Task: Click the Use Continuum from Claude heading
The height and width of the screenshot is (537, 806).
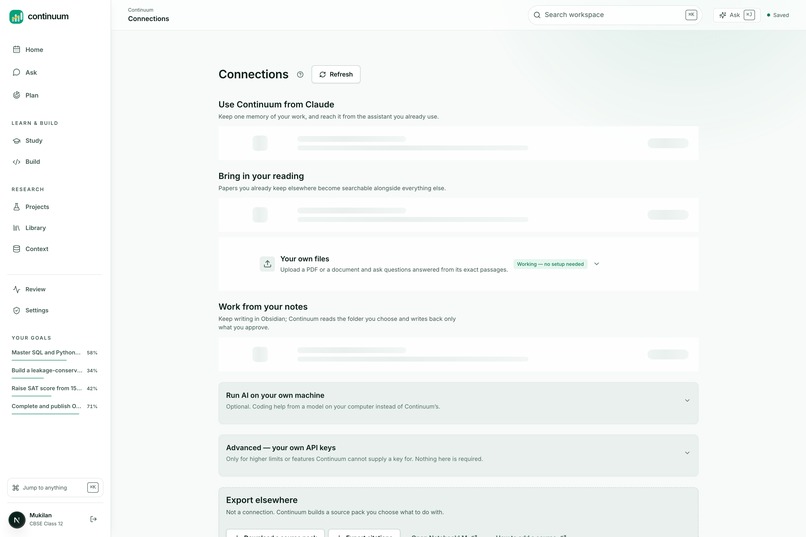Action: [x=276, y=104]
